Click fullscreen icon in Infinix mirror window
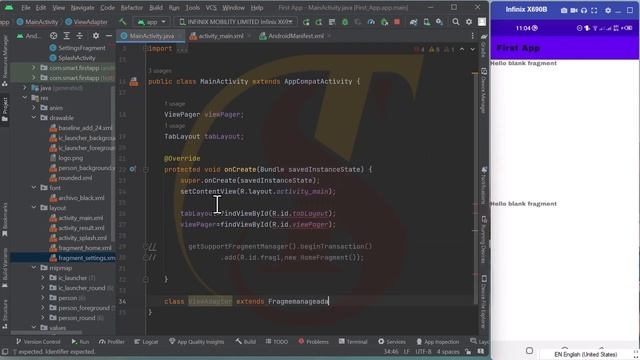Viewport: 640px width, 360px height. (x=594, y=11)
